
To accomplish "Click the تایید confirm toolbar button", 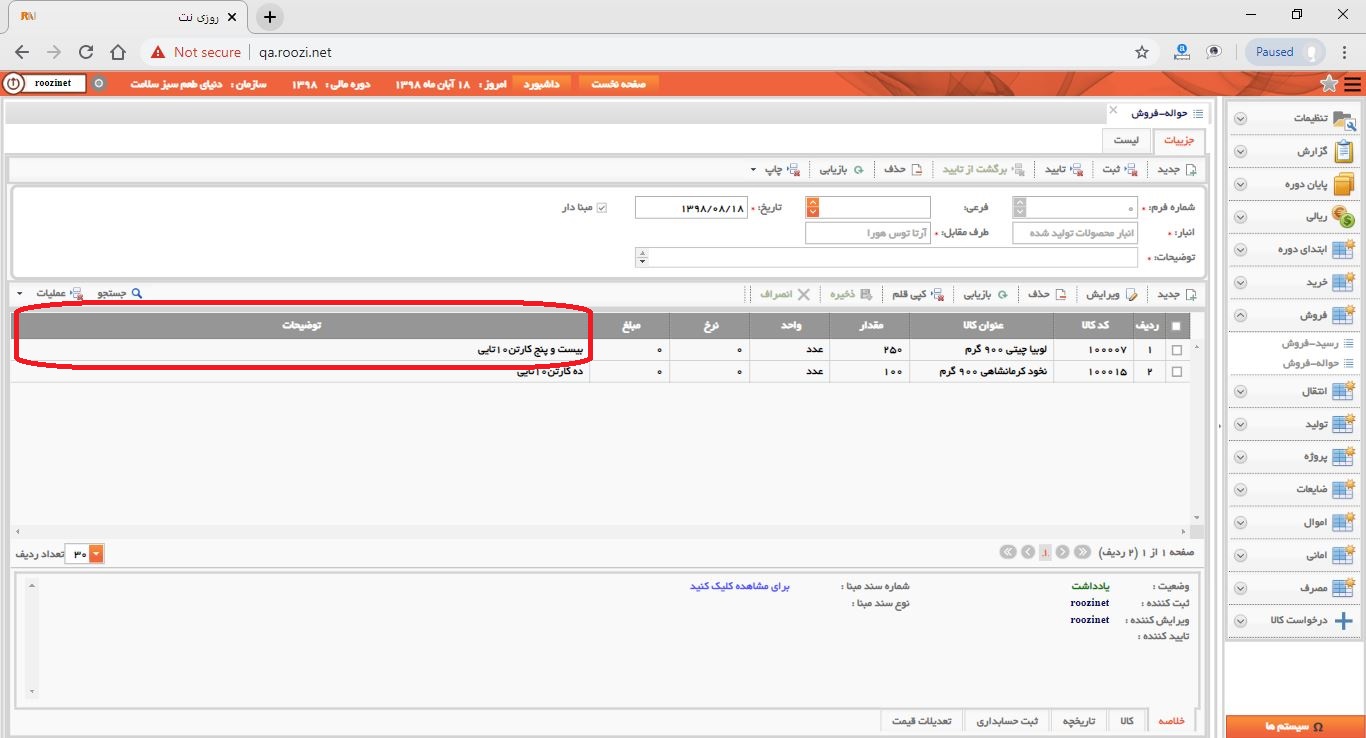I will tap(1063, 170).
